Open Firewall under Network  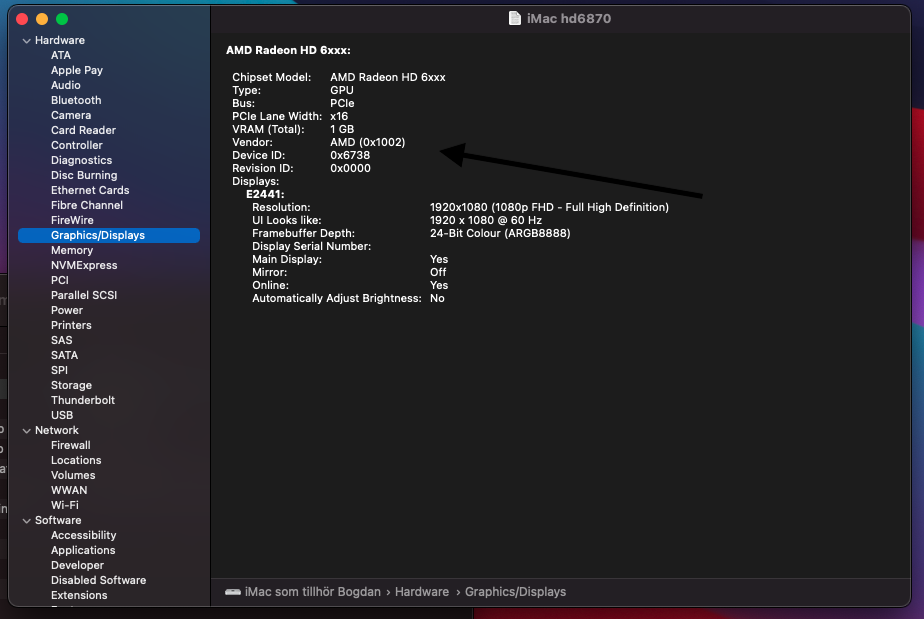point(71,445)
